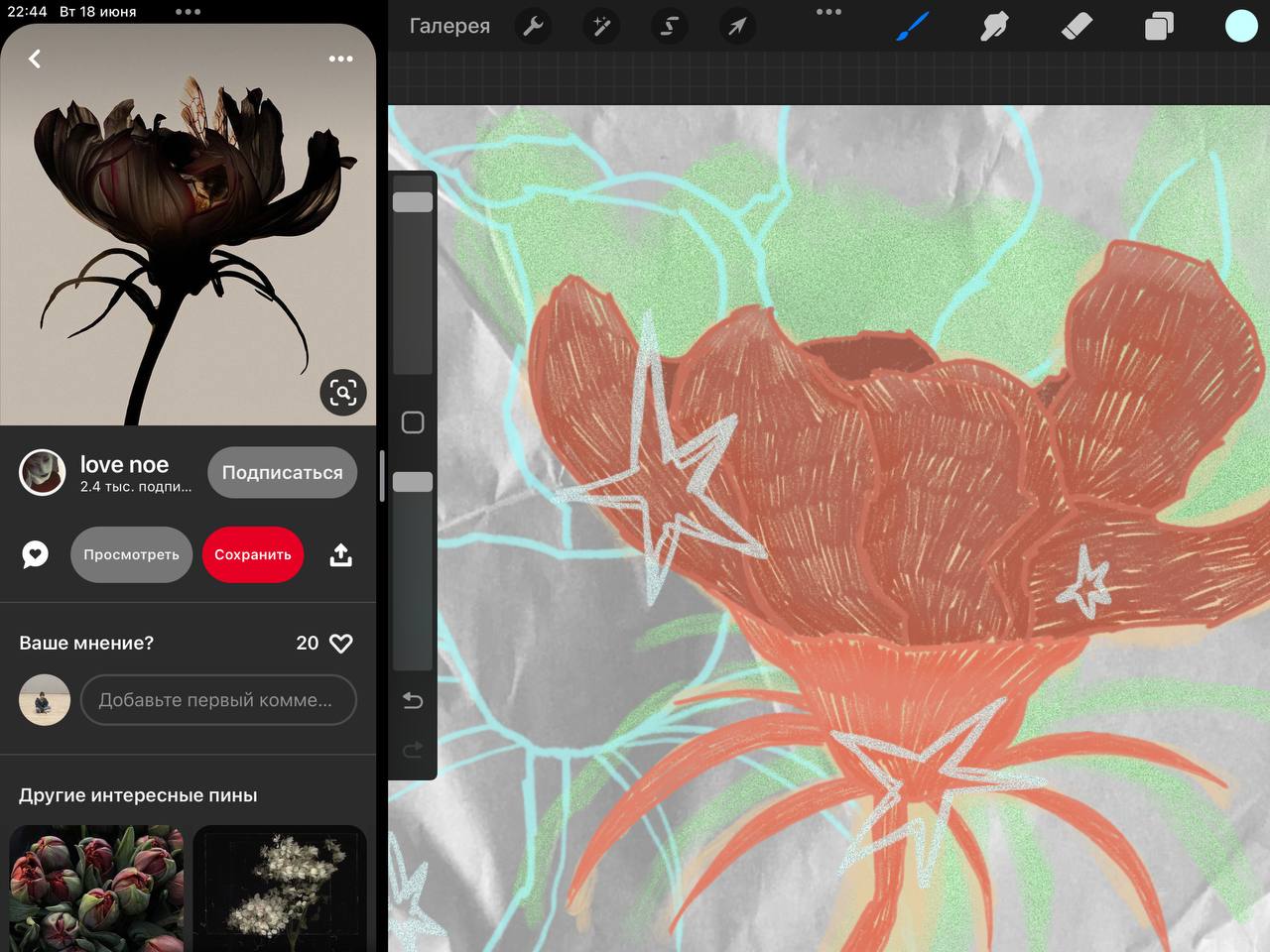The height and width of the screenshot is (952, 1270).
Task: Select the Brush tool
Action: pyautogui.click(x=912, y=26)
